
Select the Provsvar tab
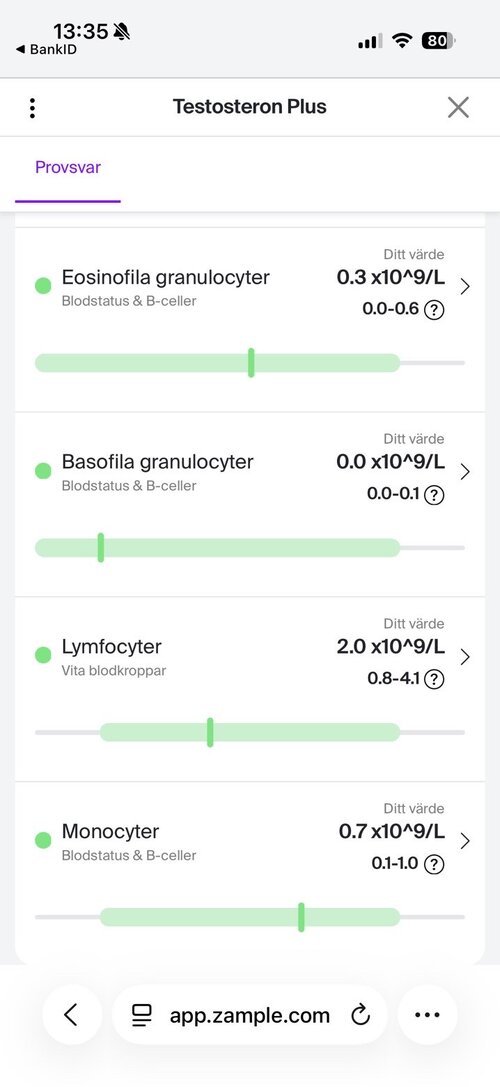(68, 168)
